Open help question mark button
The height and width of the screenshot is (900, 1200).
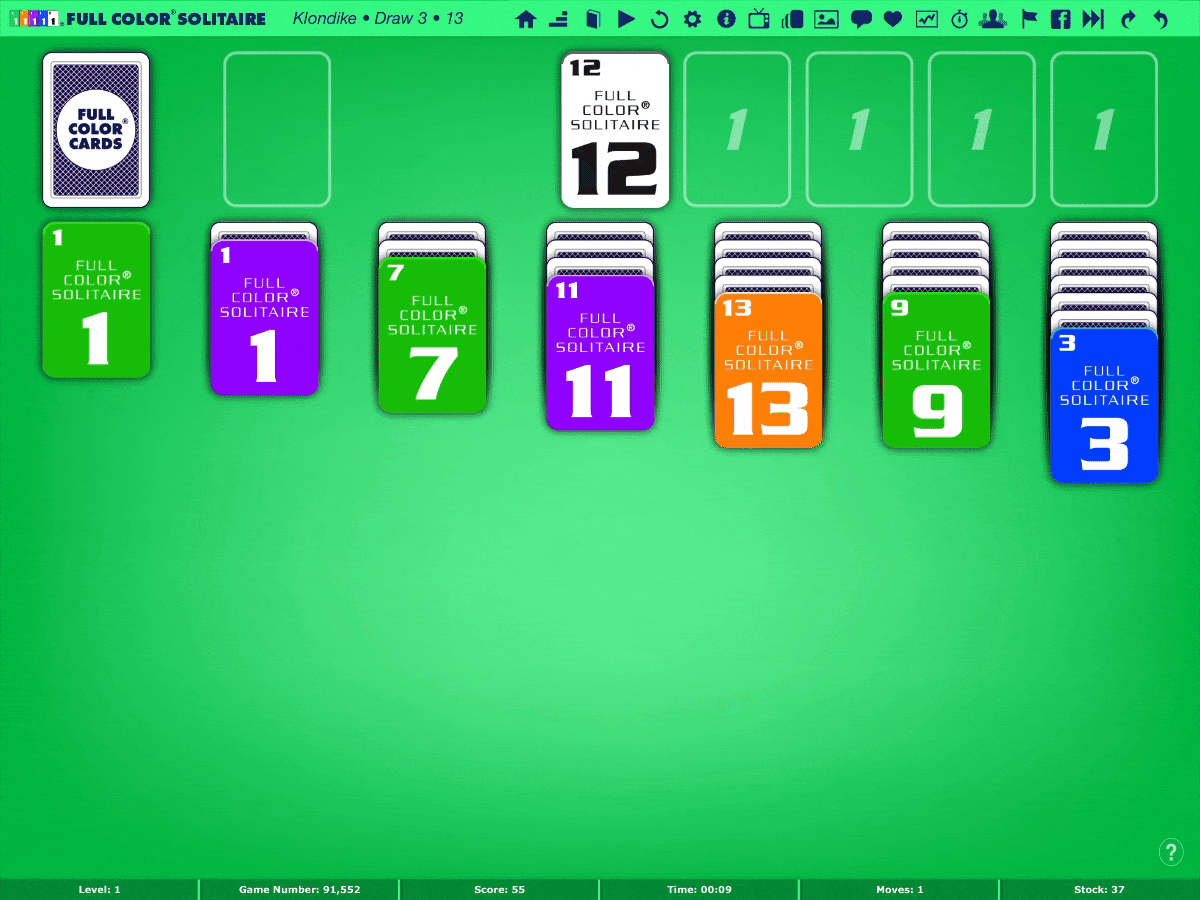pos(1171,852)
